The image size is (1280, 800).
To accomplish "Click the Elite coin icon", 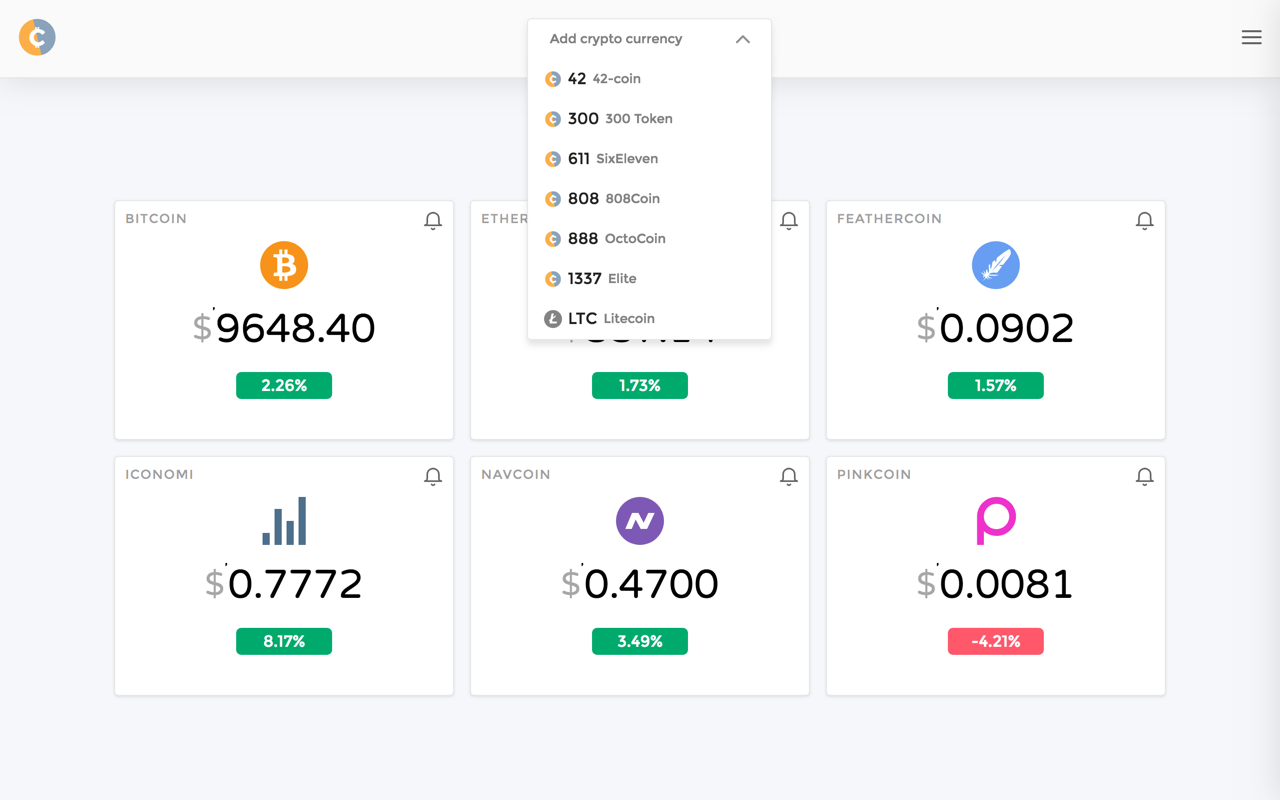I will pyautogui.click(x=552, y=279).
